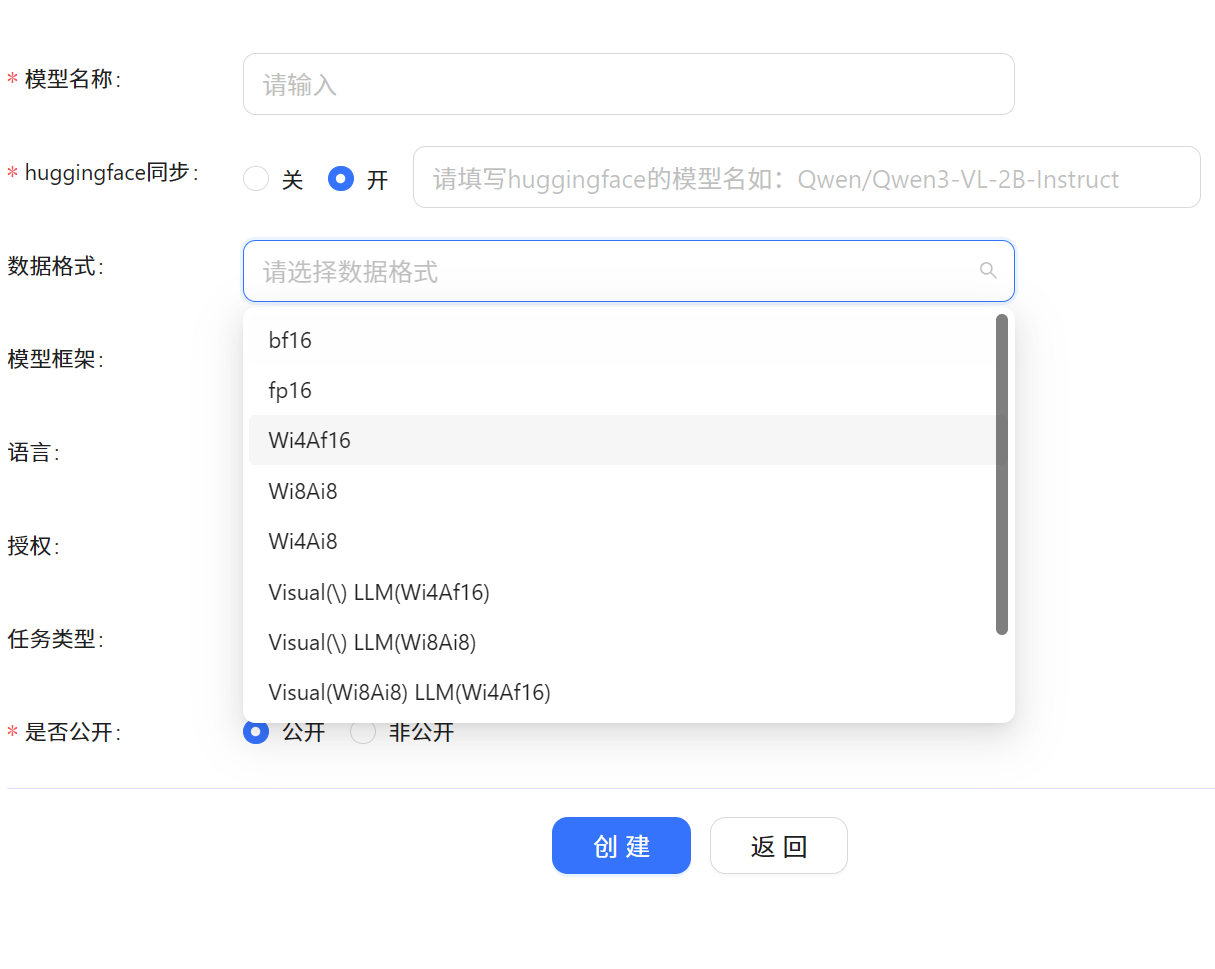Click the 模型名称 field label
This screenshot has height=969, width=1215.
click(x=72, y=80)
